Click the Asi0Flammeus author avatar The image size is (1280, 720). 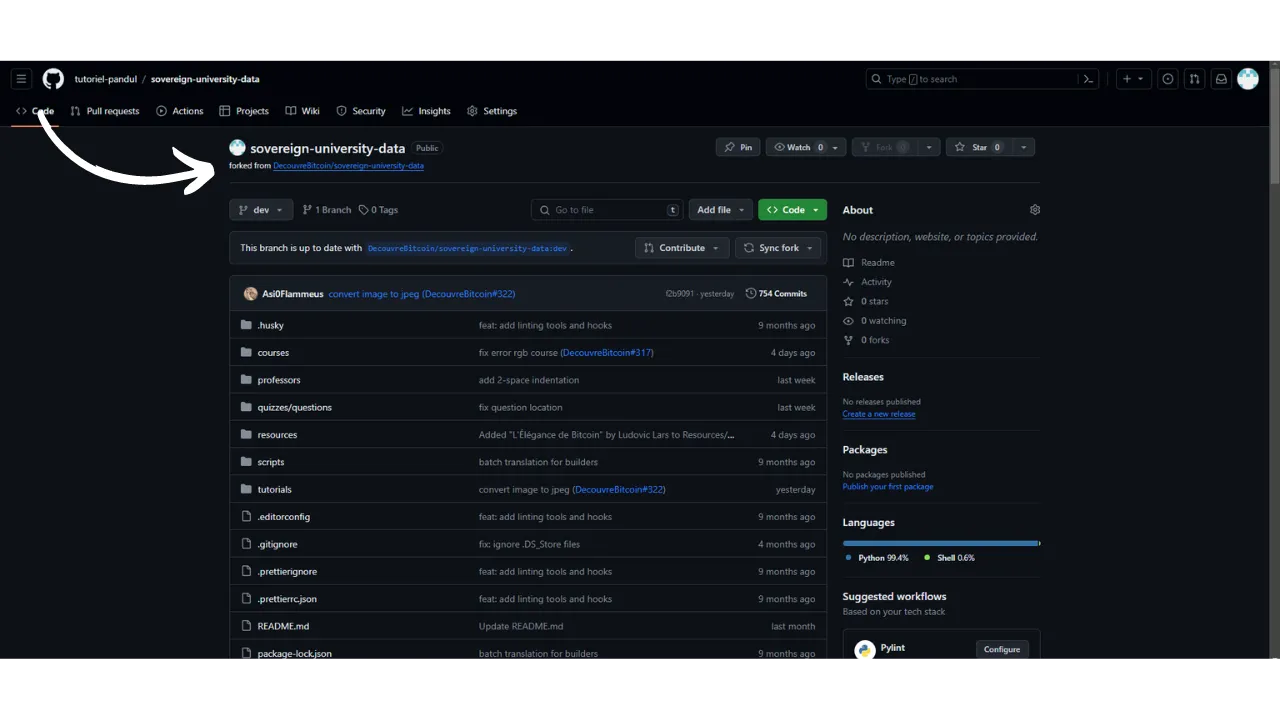click(x=250, y=294)
